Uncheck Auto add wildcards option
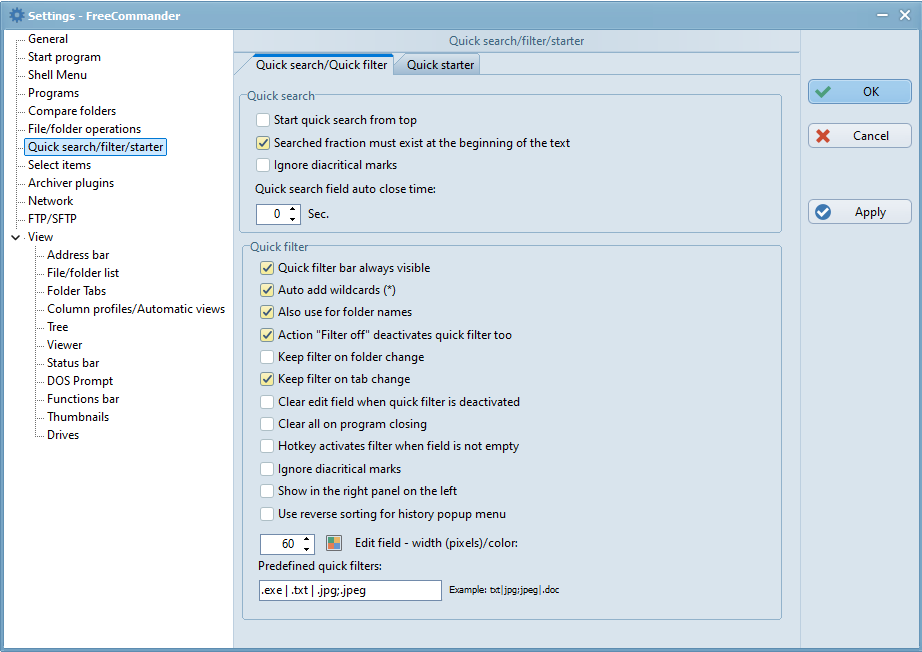The width and height of the screenshot is (922, 652). pyautogui.click(x=267, y=290)
